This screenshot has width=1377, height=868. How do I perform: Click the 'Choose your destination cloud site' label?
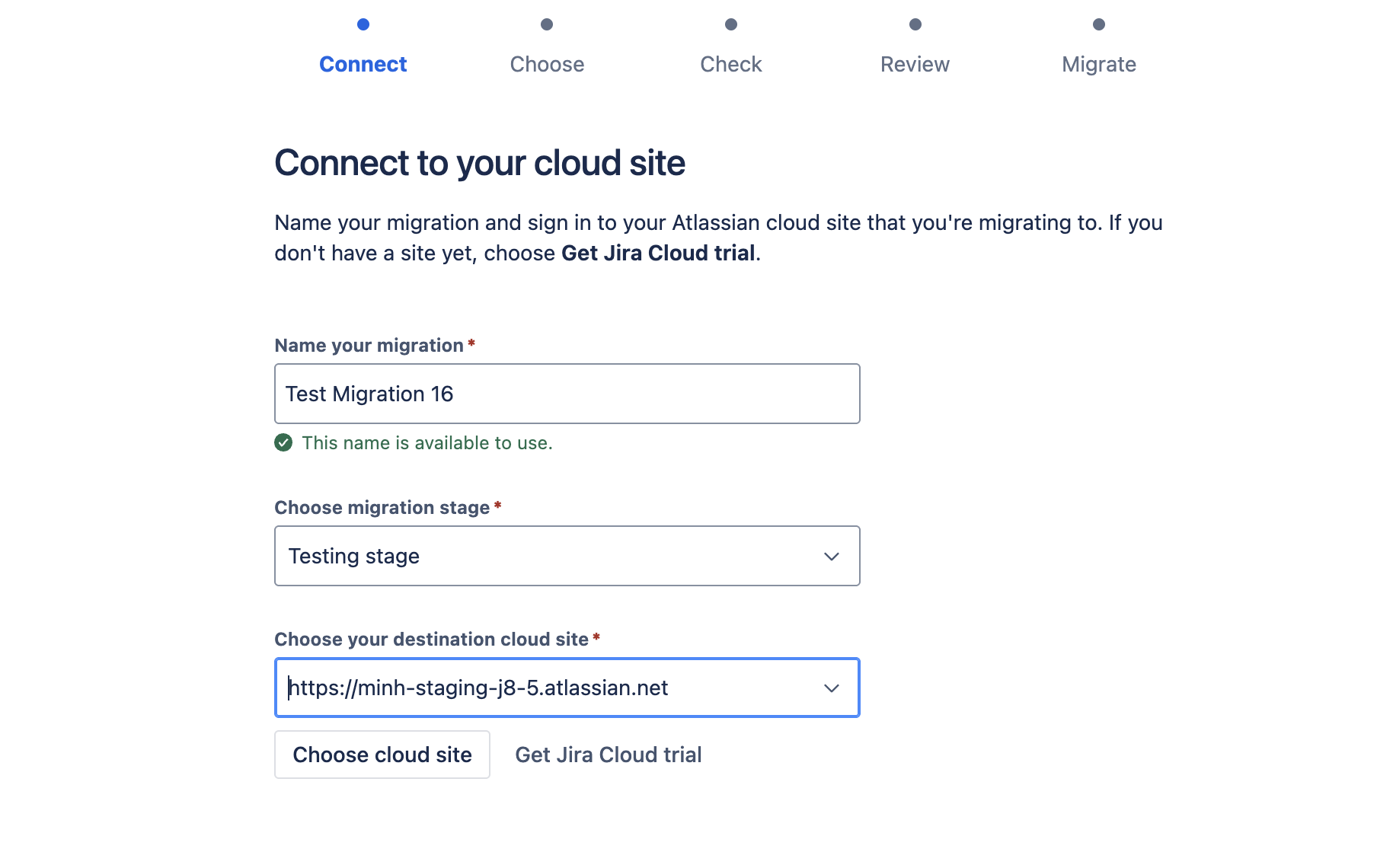click(432, 640)
